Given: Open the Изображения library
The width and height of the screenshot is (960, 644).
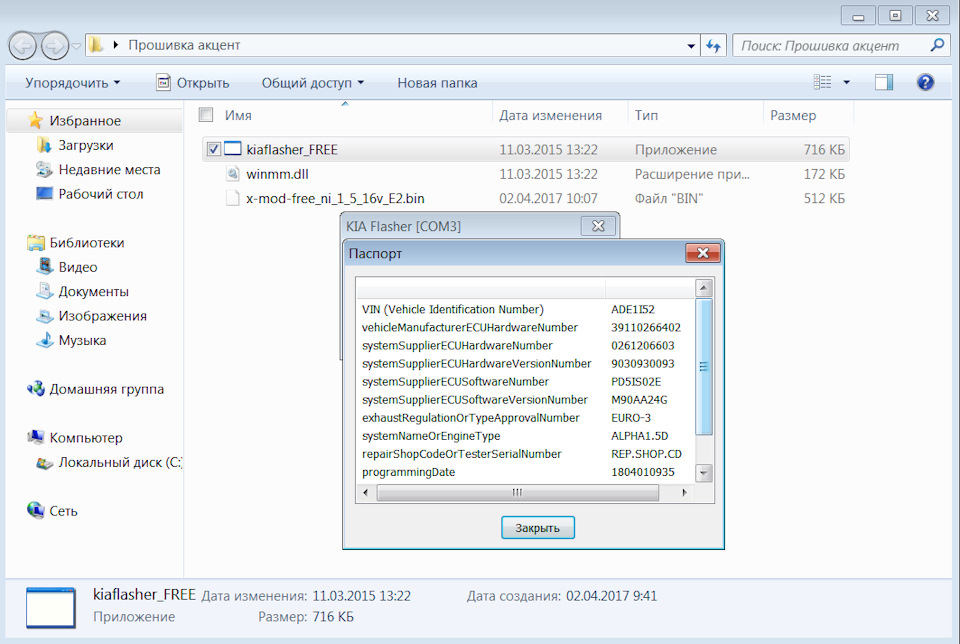Looking at the screenshot, I should (103, 316).
